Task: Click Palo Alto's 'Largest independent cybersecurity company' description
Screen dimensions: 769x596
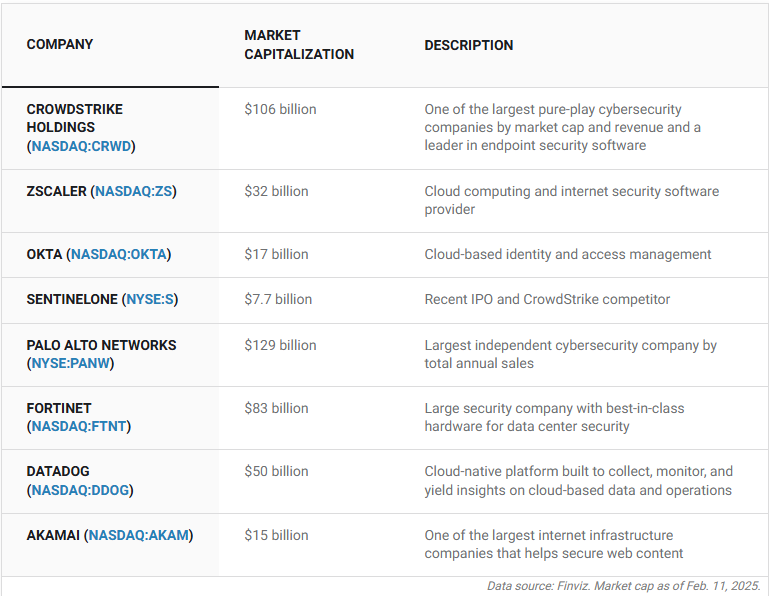Action: [571, 354]
